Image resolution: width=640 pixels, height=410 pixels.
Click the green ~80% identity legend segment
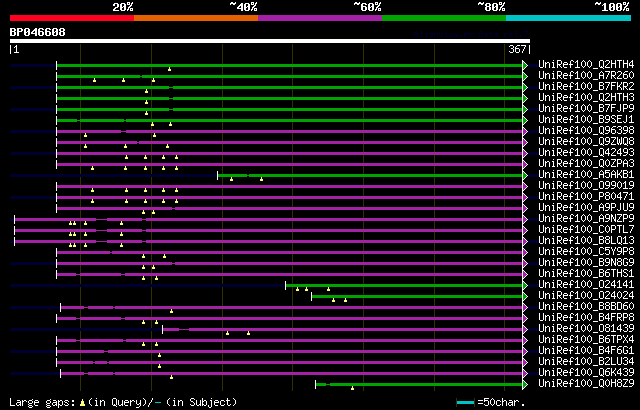[444, 18]
